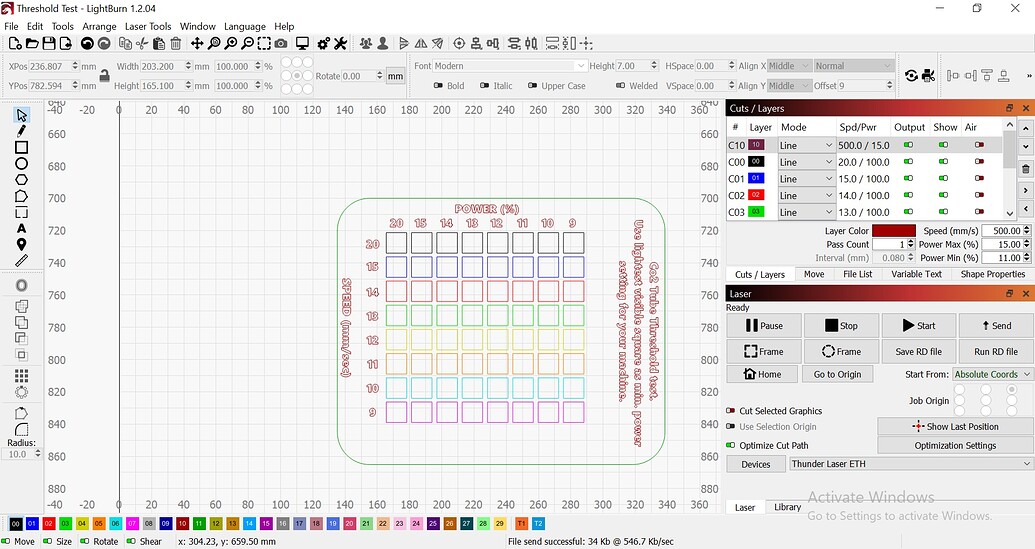Click the camera capture icon
Screen dimensions: 1035x549
click(281, 44)
